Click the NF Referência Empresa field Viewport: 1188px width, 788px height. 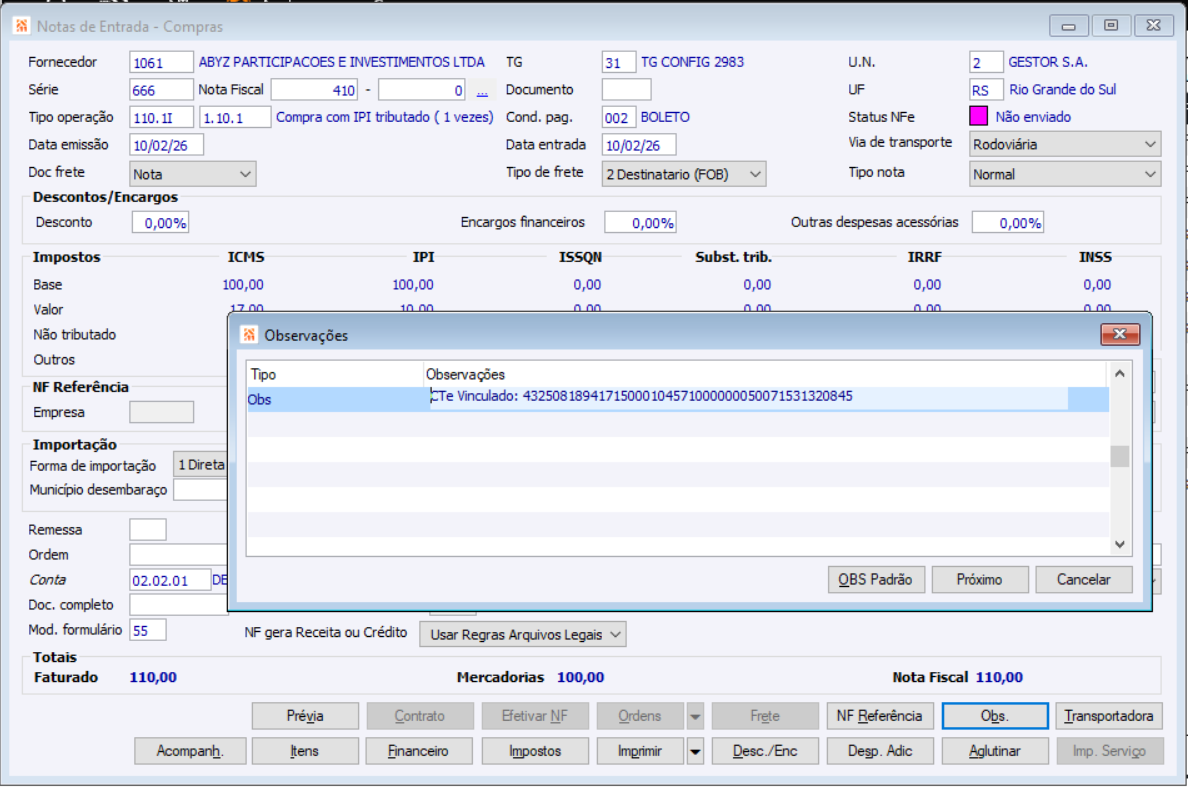coord(161,412)
